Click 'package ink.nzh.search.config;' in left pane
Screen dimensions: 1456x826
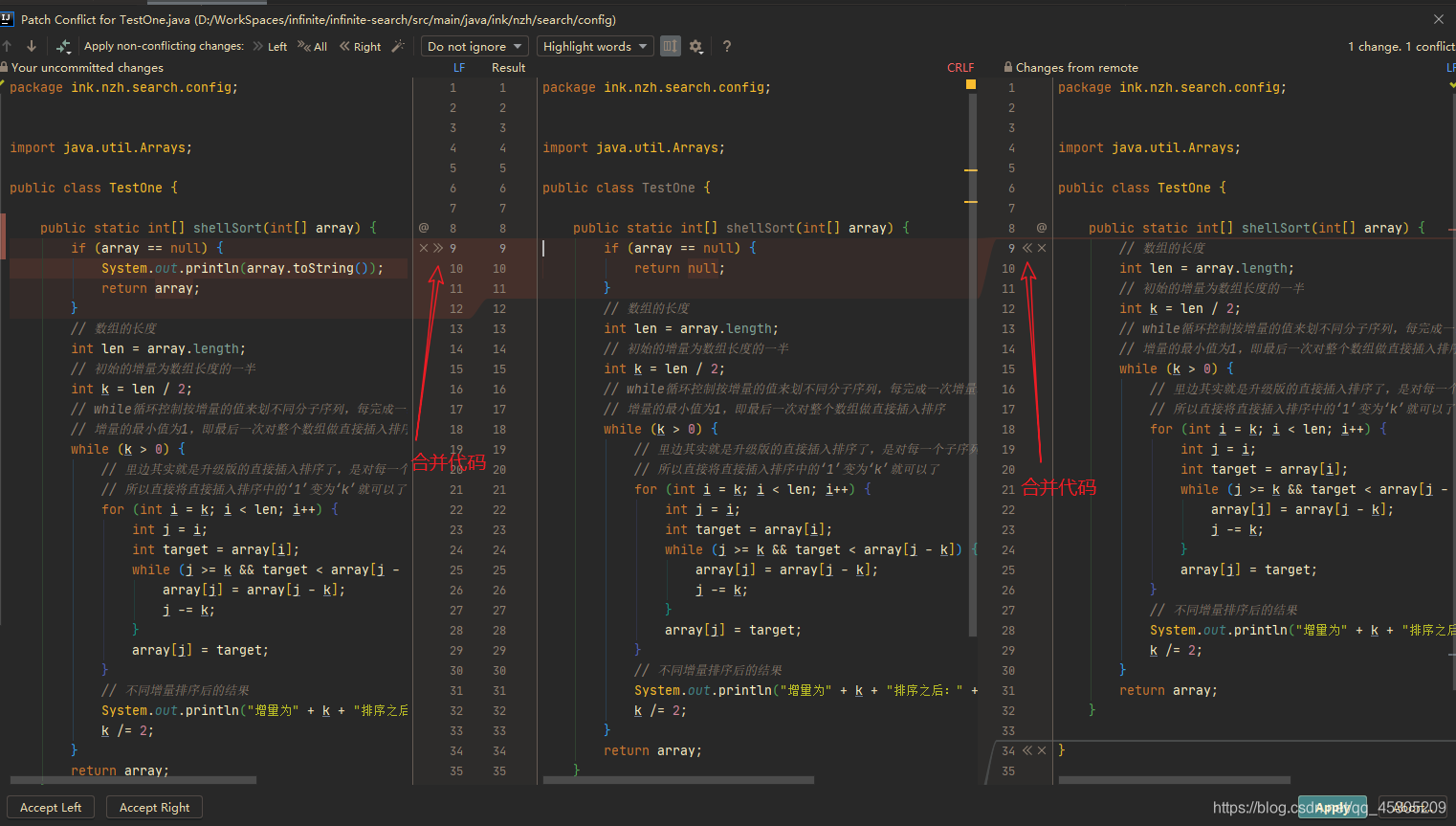click(123, 87)
